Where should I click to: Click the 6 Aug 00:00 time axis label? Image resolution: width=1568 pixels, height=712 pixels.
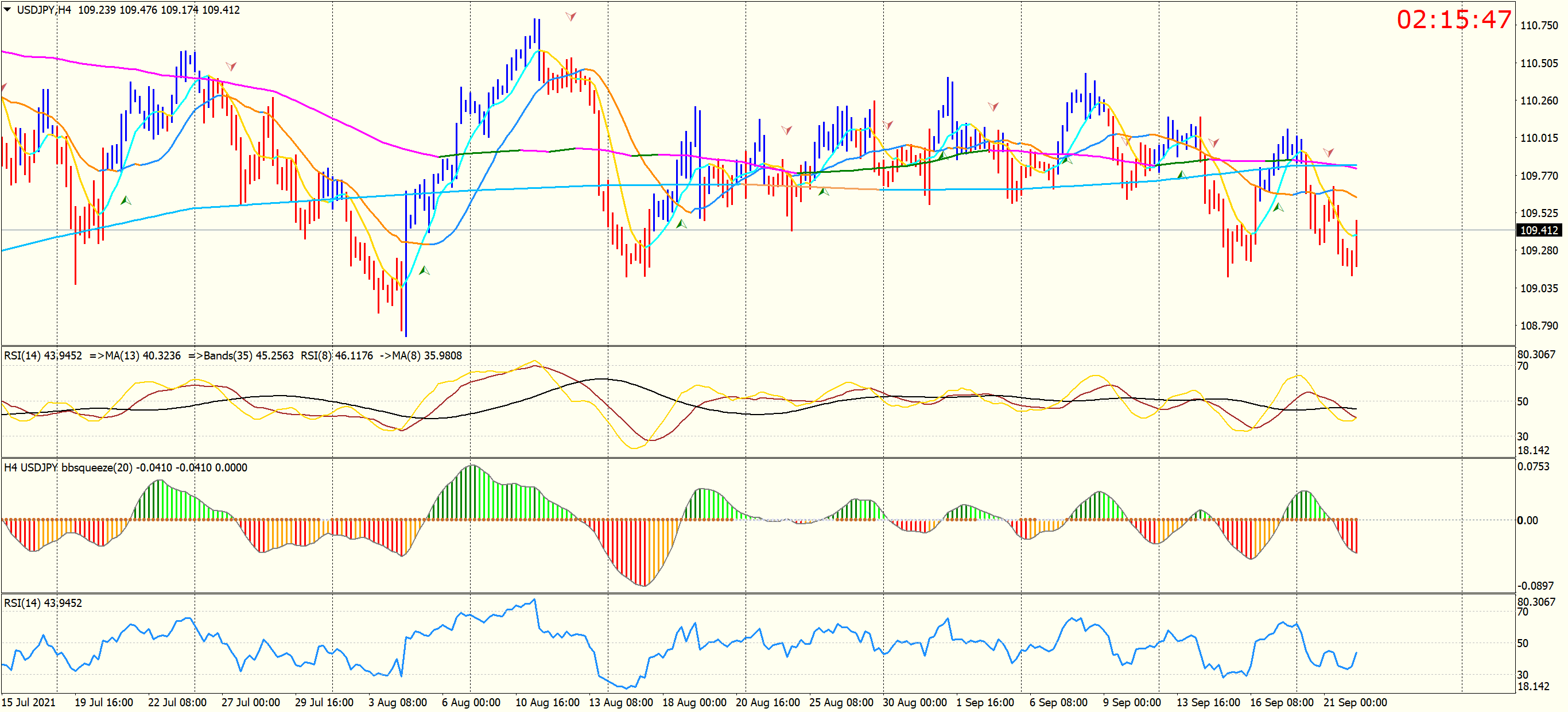point(471,702)
